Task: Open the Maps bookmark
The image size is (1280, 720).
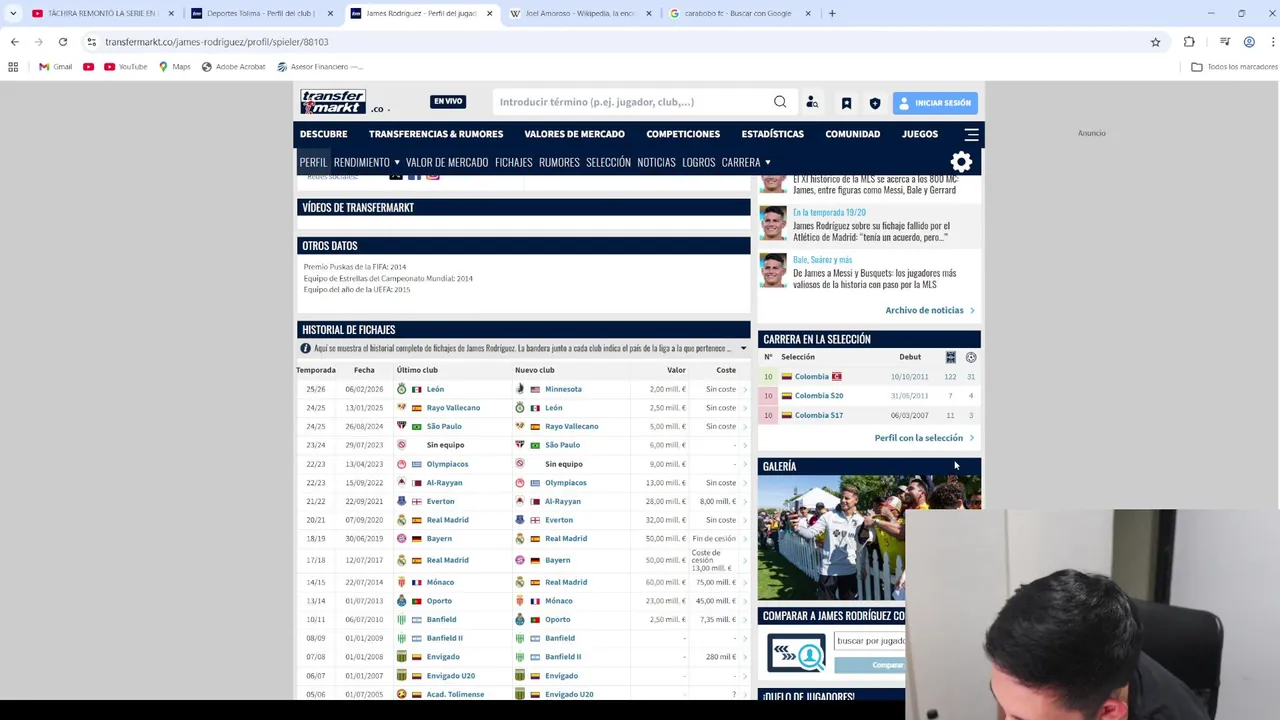Action: pos(174,67)
